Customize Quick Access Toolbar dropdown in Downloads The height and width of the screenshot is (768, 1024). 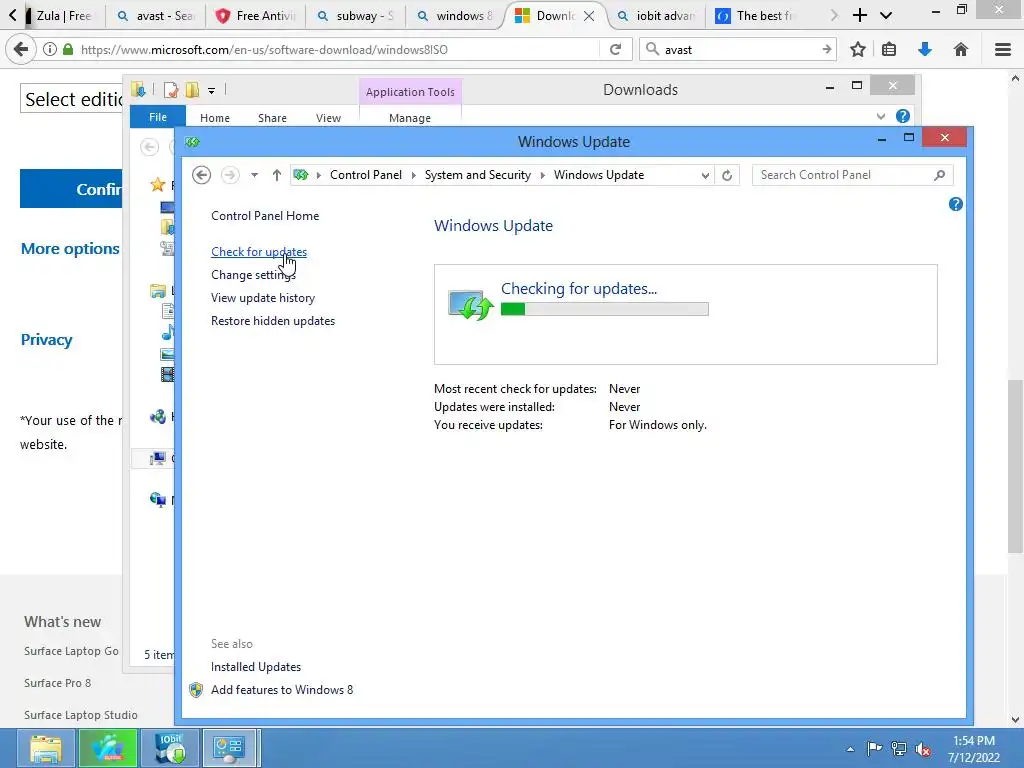pyautogui.click(x=212, y=91)
